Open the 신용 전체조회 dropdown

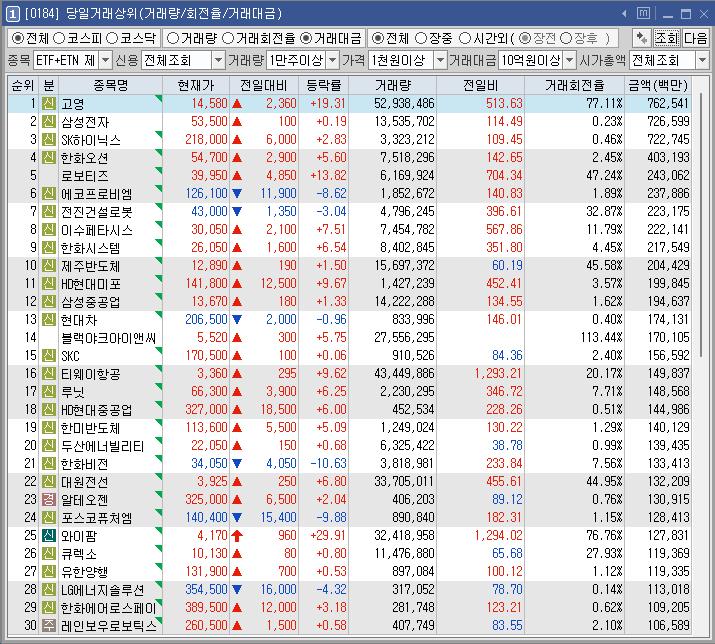coord(218,60)
